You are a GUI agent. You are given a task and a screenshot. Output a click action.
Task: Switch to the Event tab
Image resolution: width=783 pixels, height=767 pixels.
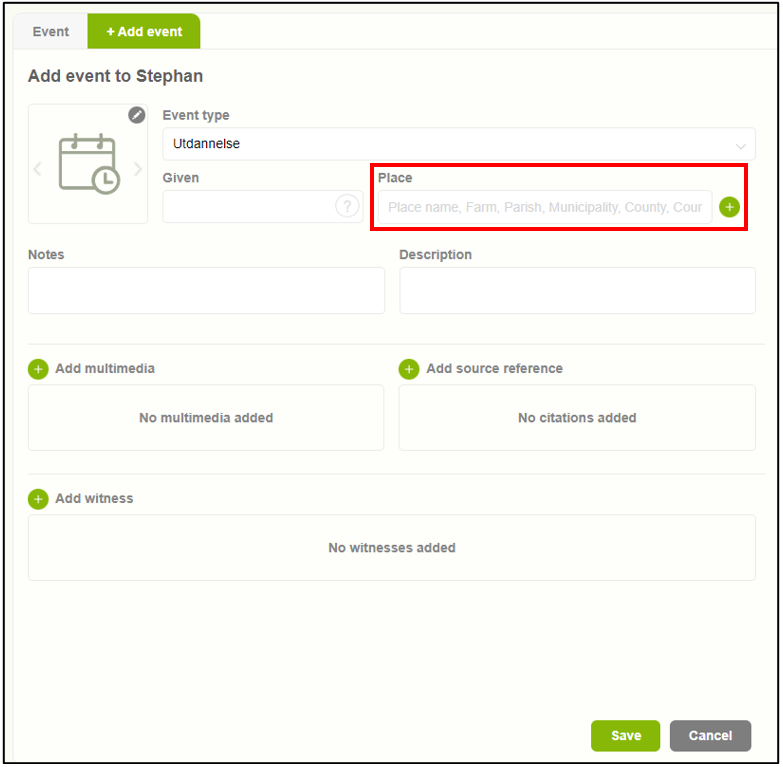click(50, 32)
